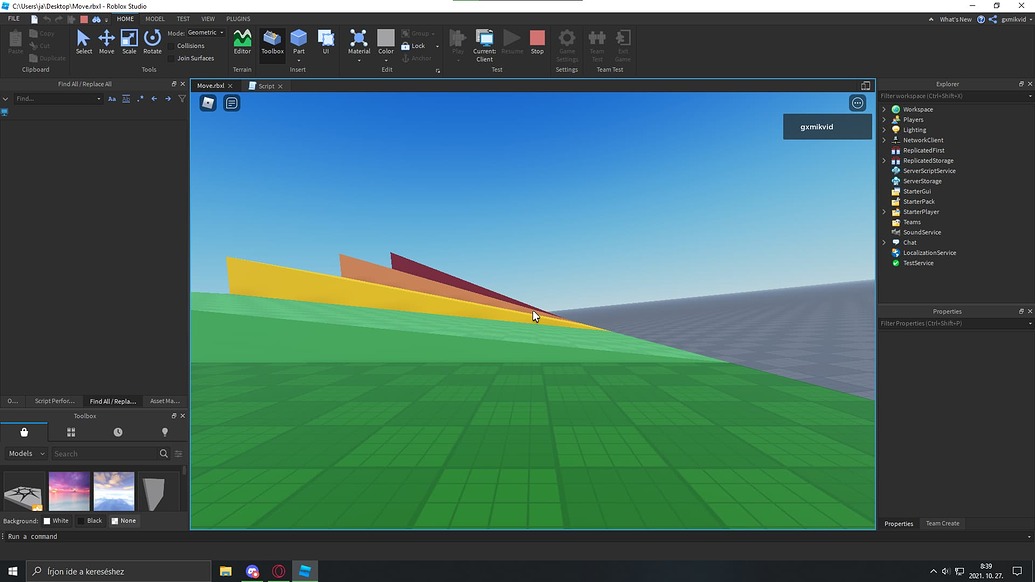This screenshot has width=1035, height=582.
Task: Enable the Collisions checkbox
Action: (x=171, y=46)
